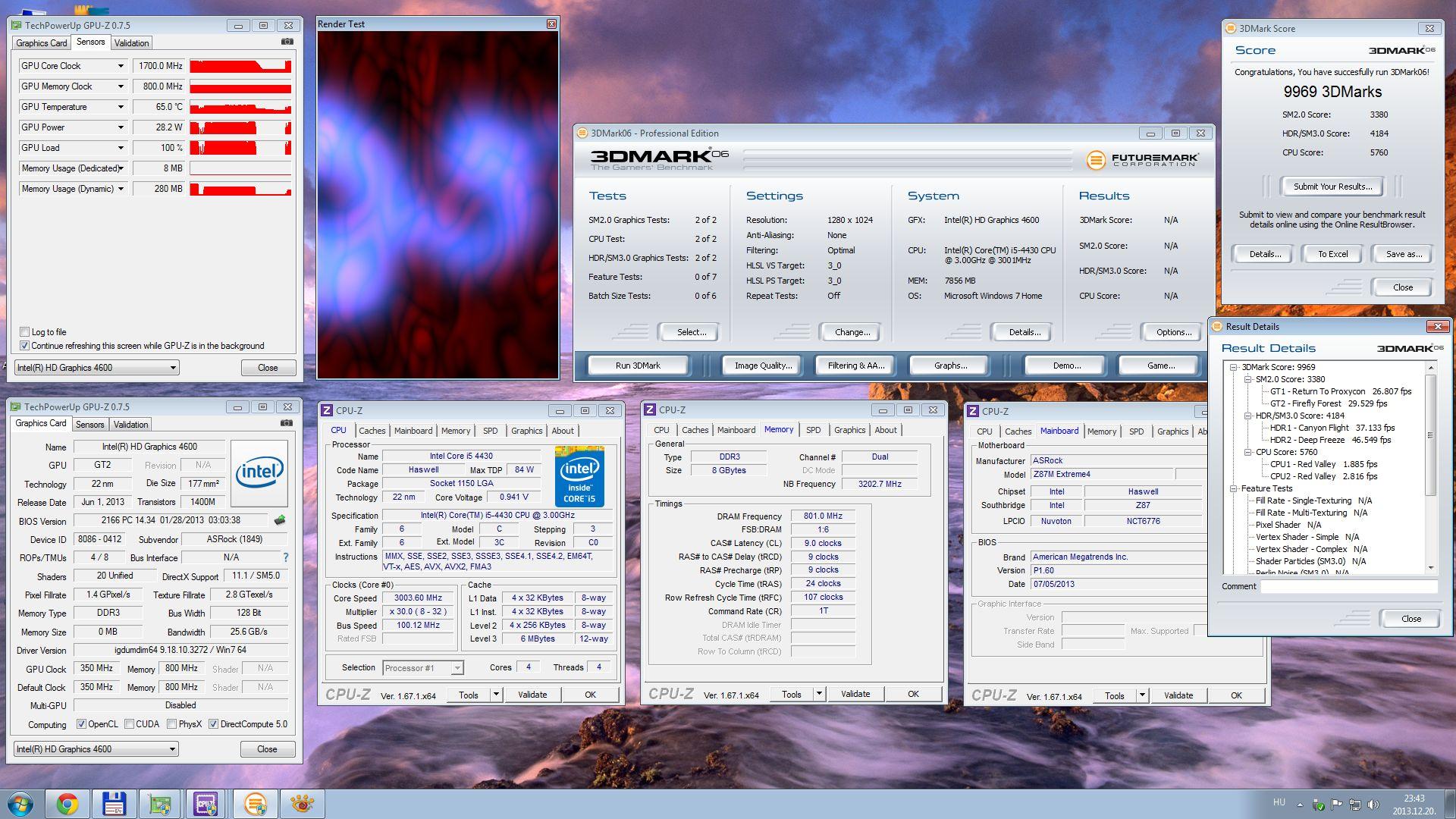Click the floppy disk taskbar icon
Image resolution: width=1456 pixels, height=819 pixels.
(x=114, y=804)
